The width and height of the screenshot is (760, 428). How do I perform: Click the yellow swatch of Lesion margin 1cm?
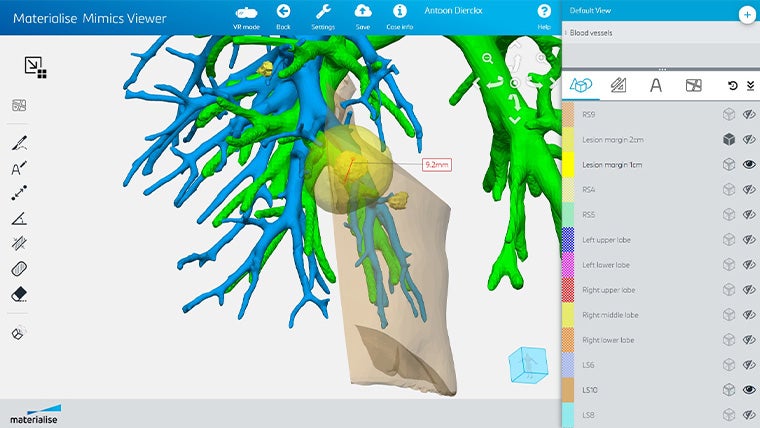click(568, 165)
